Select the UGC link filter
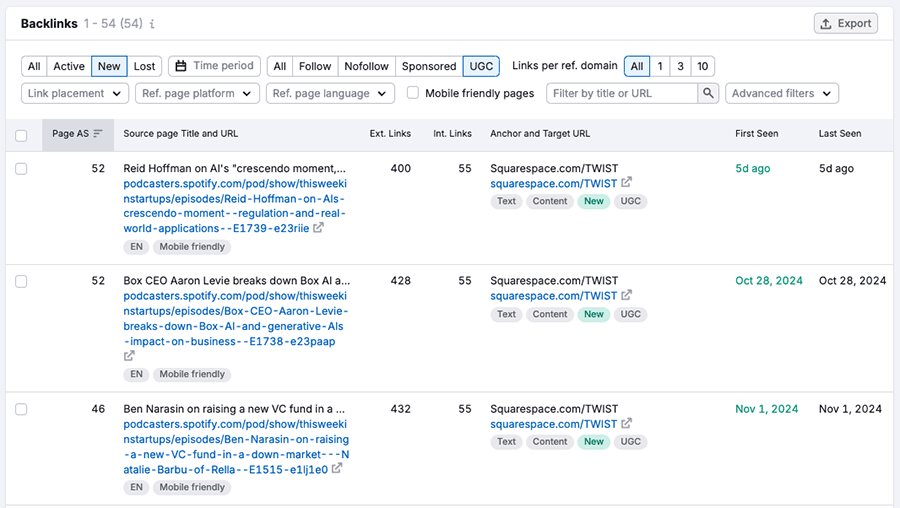This screenshot has height=508, width=900. 481,66
